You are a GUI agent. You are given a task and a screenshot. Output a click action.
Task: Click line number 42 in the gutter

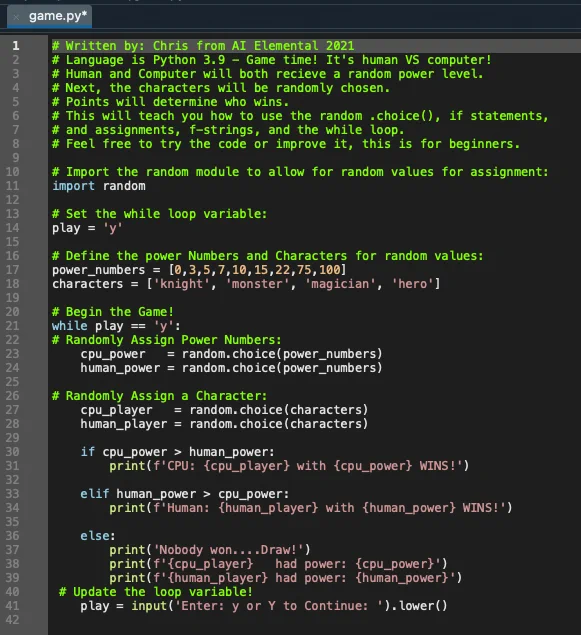13,620
